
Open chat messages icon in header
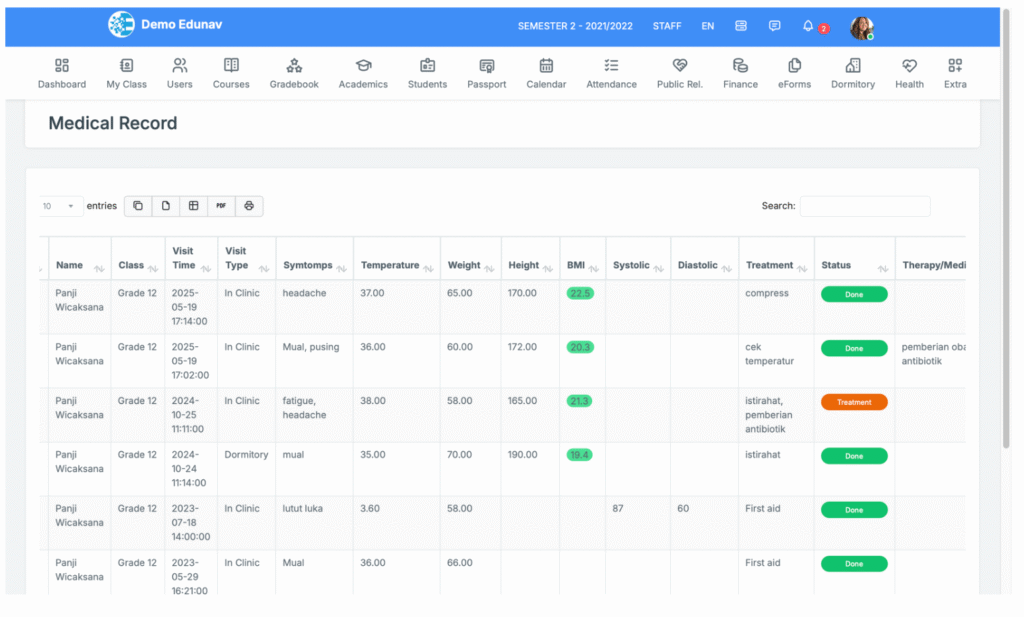pyautogui.click(x=775, y=26)
